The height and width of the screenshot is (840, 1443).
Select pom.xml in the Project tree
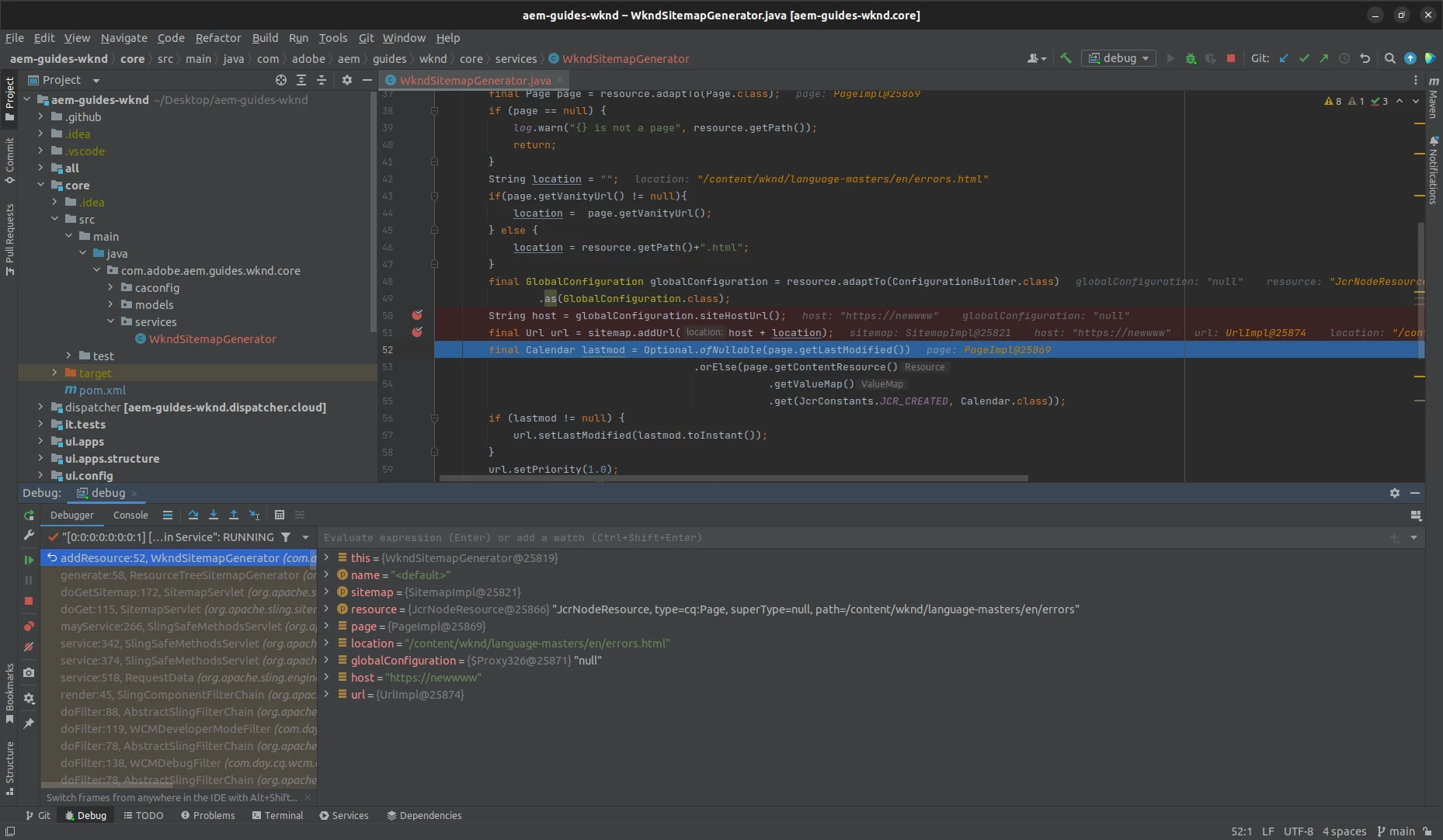click(102, 390)
